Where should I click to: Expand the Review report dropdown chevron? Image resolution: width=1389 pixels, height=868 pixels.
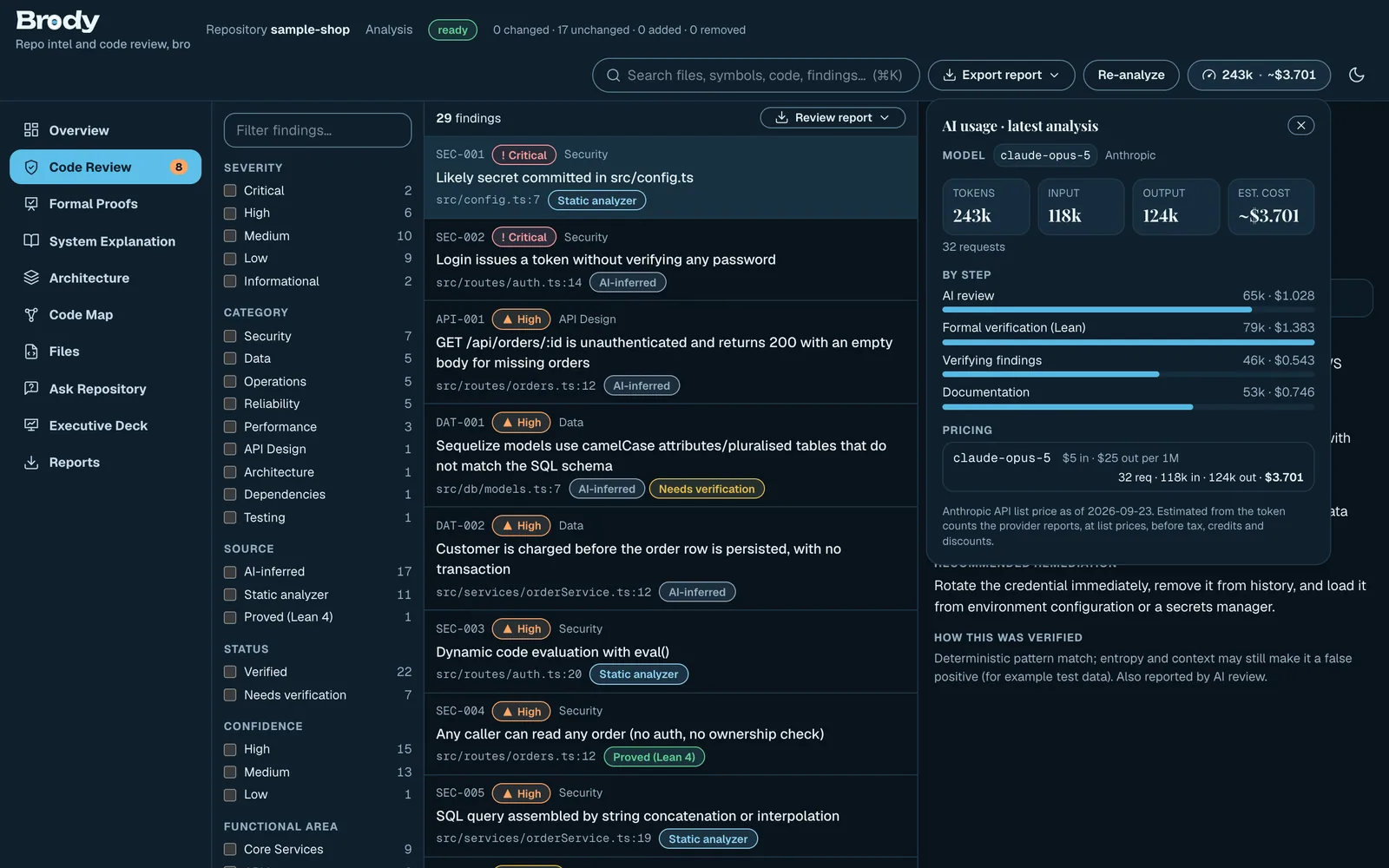pyautogui.click(x=885, y=117)
